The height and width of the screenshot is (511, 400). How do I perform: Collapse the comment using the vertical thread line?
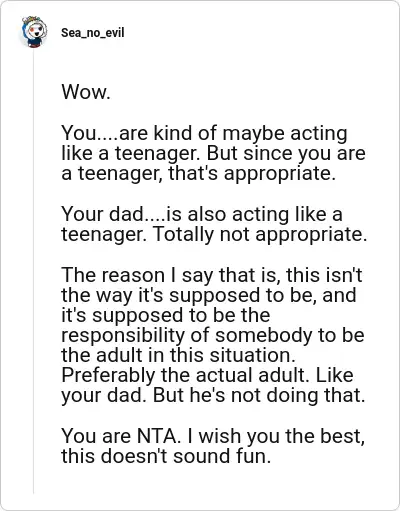click(33, 272)
